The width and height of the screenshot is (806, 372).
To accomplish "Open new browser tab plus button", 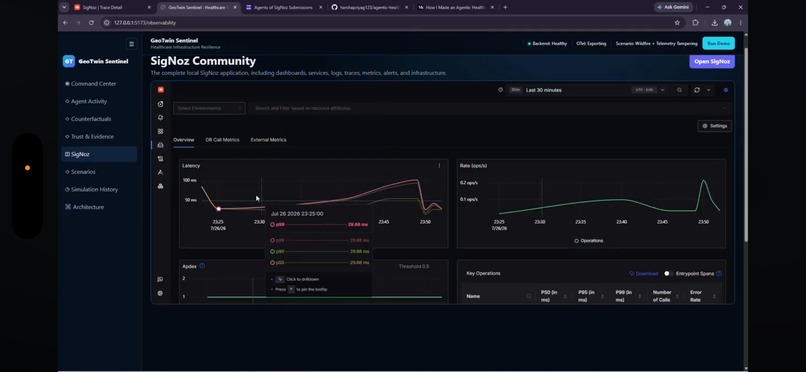I will tap(505, 7).
